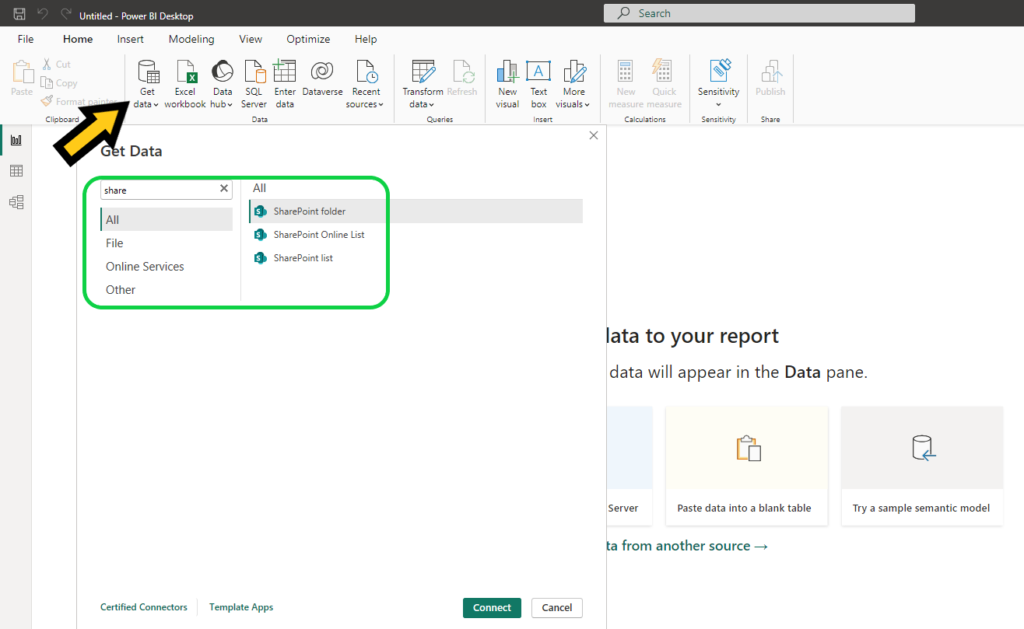Click Try a sample semantic model card

click(921, 466)
